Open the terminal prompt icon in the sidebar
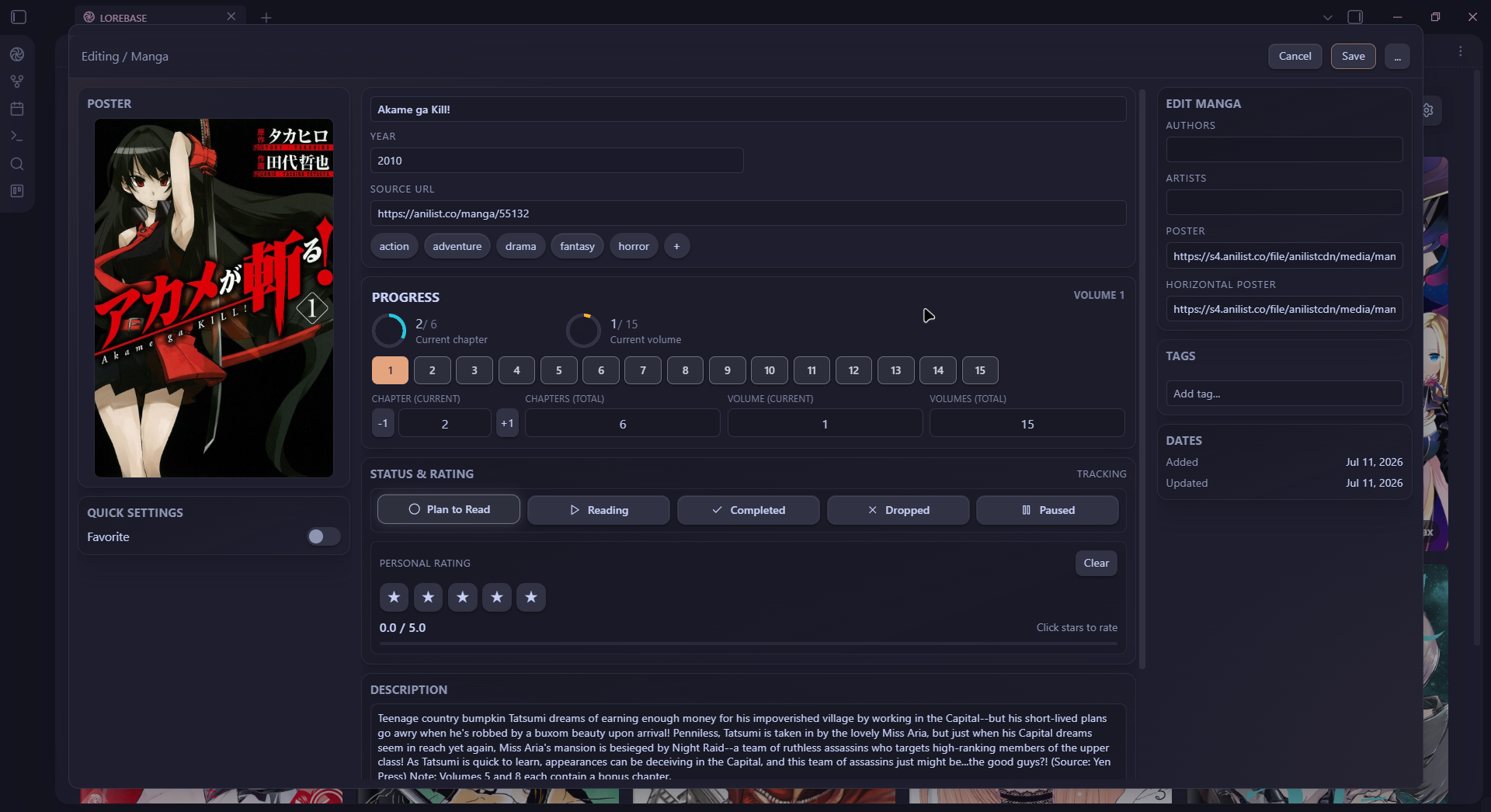The height and width of the screenshot is (812, 1491). click(x=17, y=136)
